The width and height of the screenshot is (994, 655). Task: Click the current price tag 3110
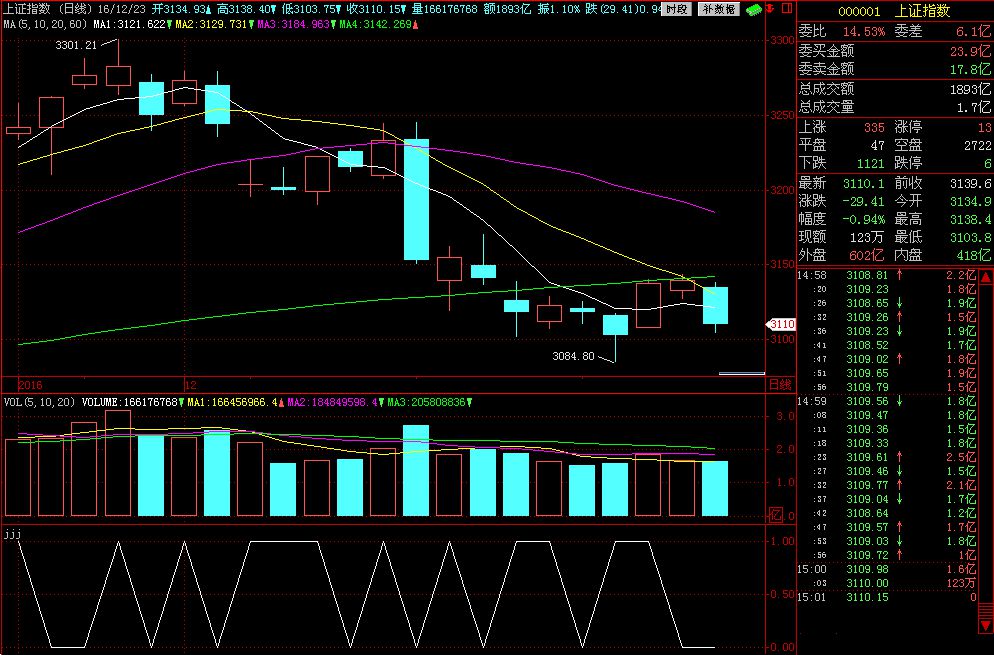point(781,324)
